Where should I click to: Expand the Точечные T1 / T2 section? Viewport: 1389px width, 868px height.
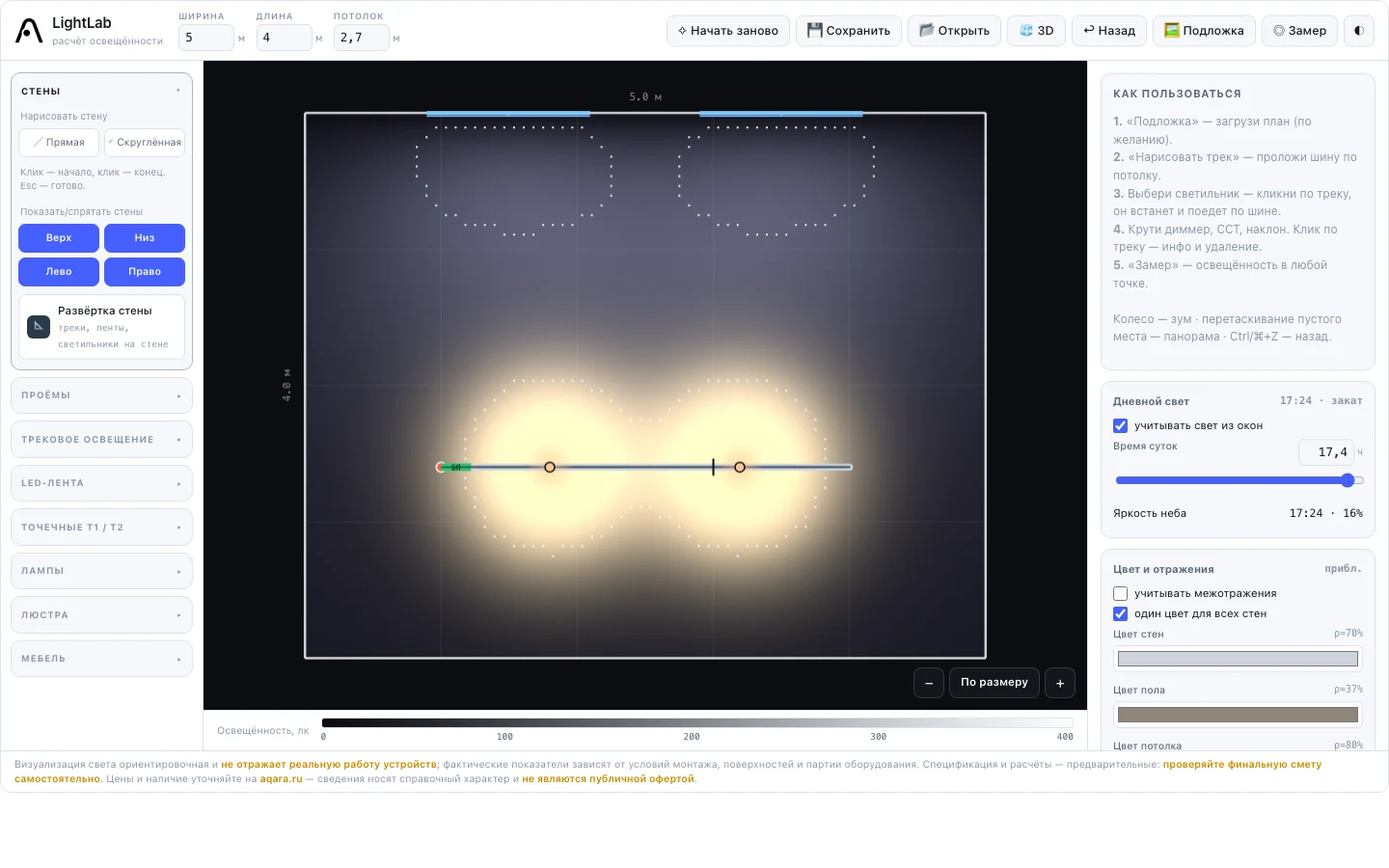(101, 528)
